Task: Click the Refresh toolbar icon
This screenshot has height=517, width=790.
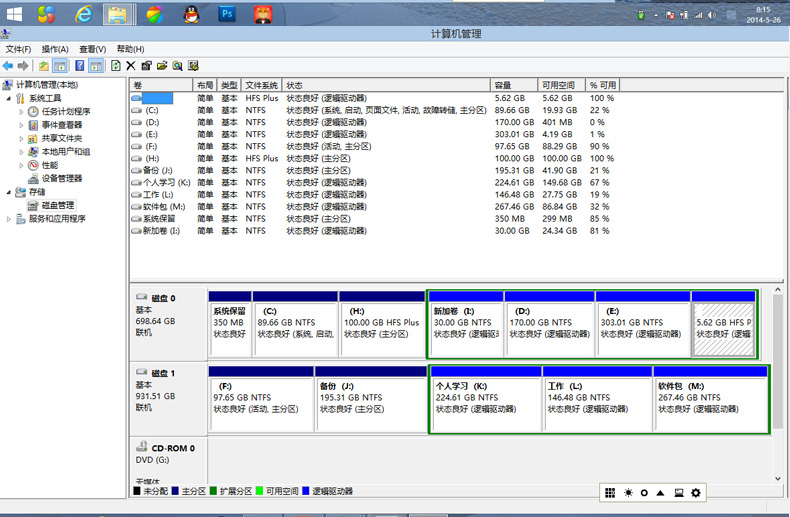Action: coord(116,66)
